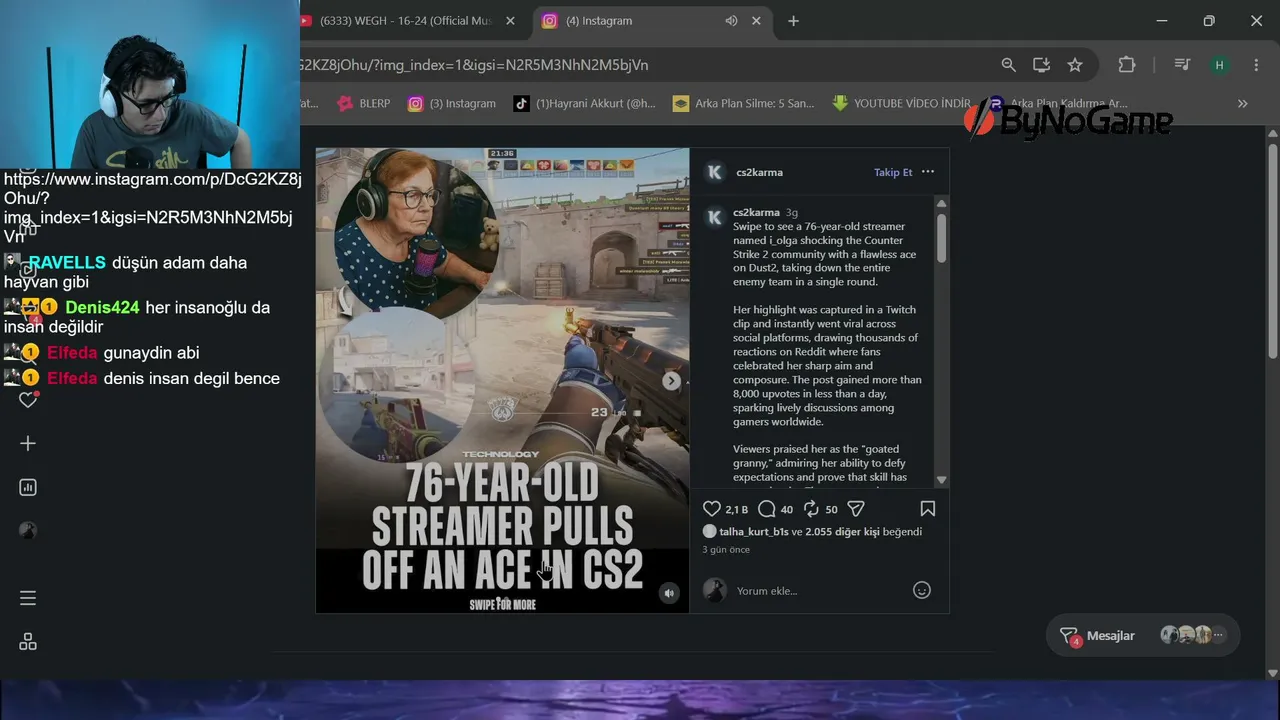
Task: Click the install app icon in the address bar
Action: [x=1041, y=65]
